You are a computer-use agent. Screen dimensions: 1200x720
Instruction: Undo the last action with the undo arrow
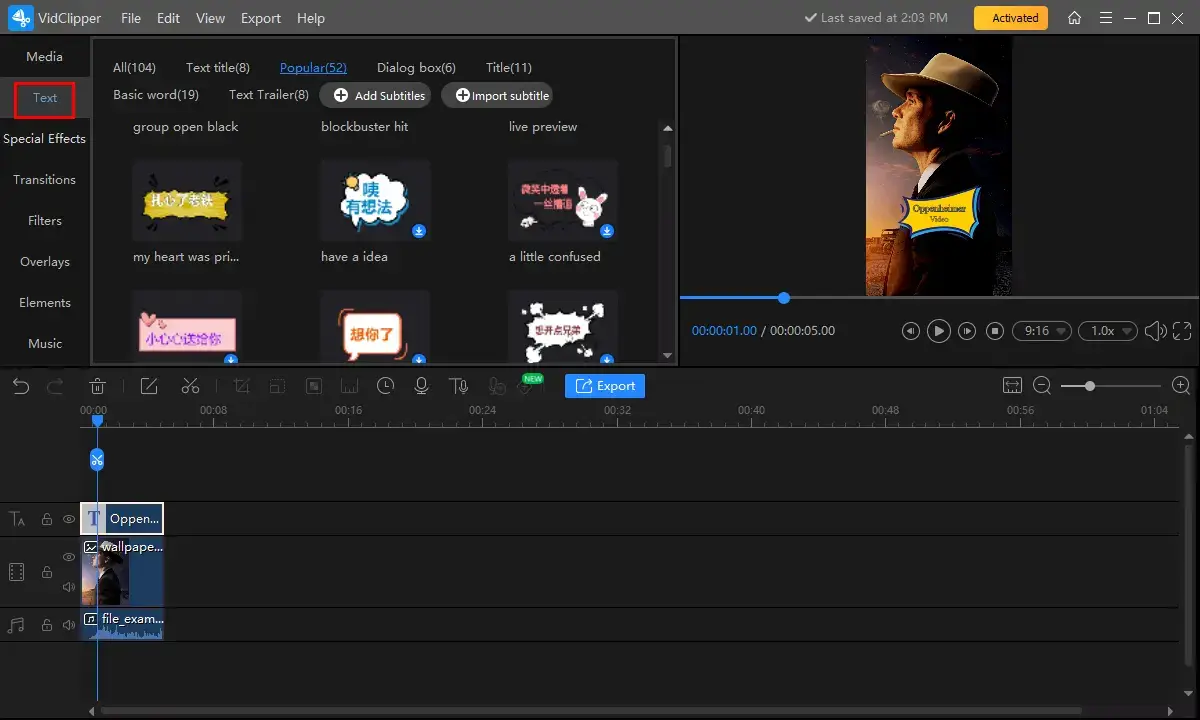coord(21,386)
